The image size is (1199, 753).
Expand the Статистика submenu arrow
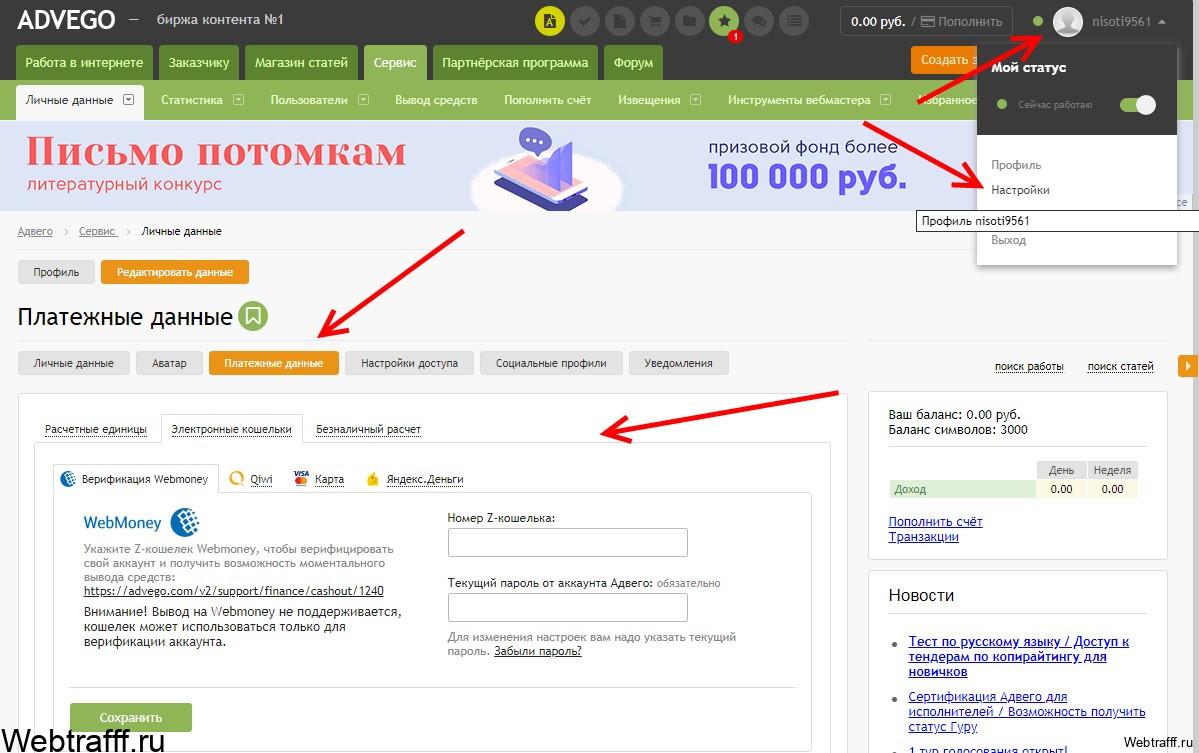pyautogui.click(x=239, y=99)
